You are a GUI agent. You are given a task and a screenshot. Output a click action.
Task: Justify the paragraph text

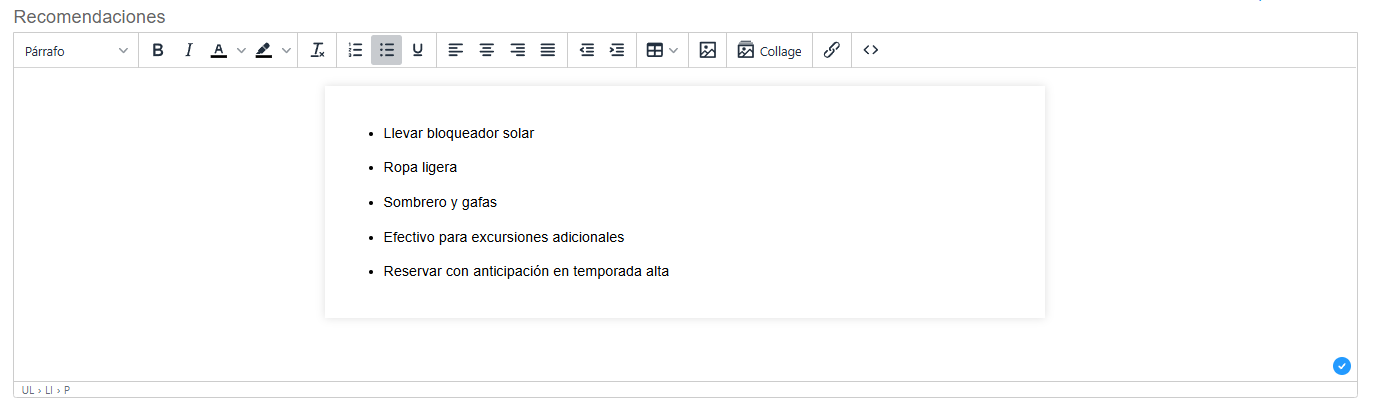tap(548, 51)
